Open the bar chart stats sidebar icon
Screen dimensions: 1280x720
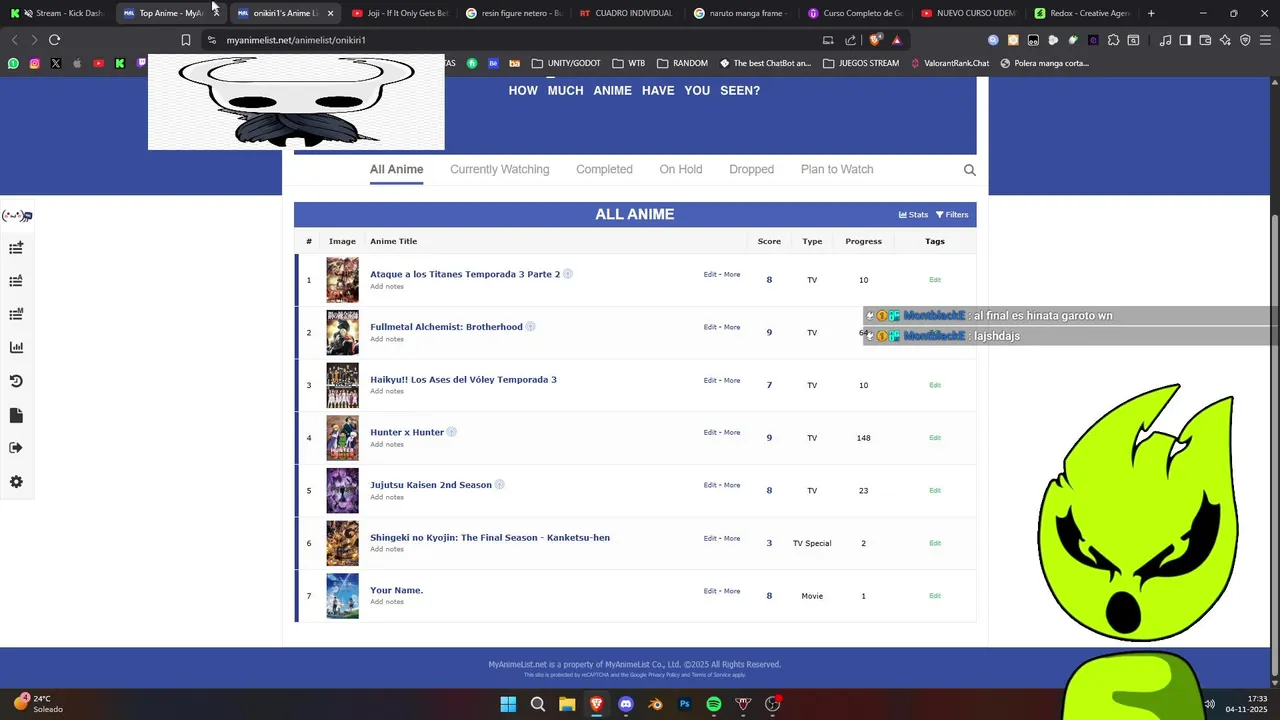(x=16, y=347)
